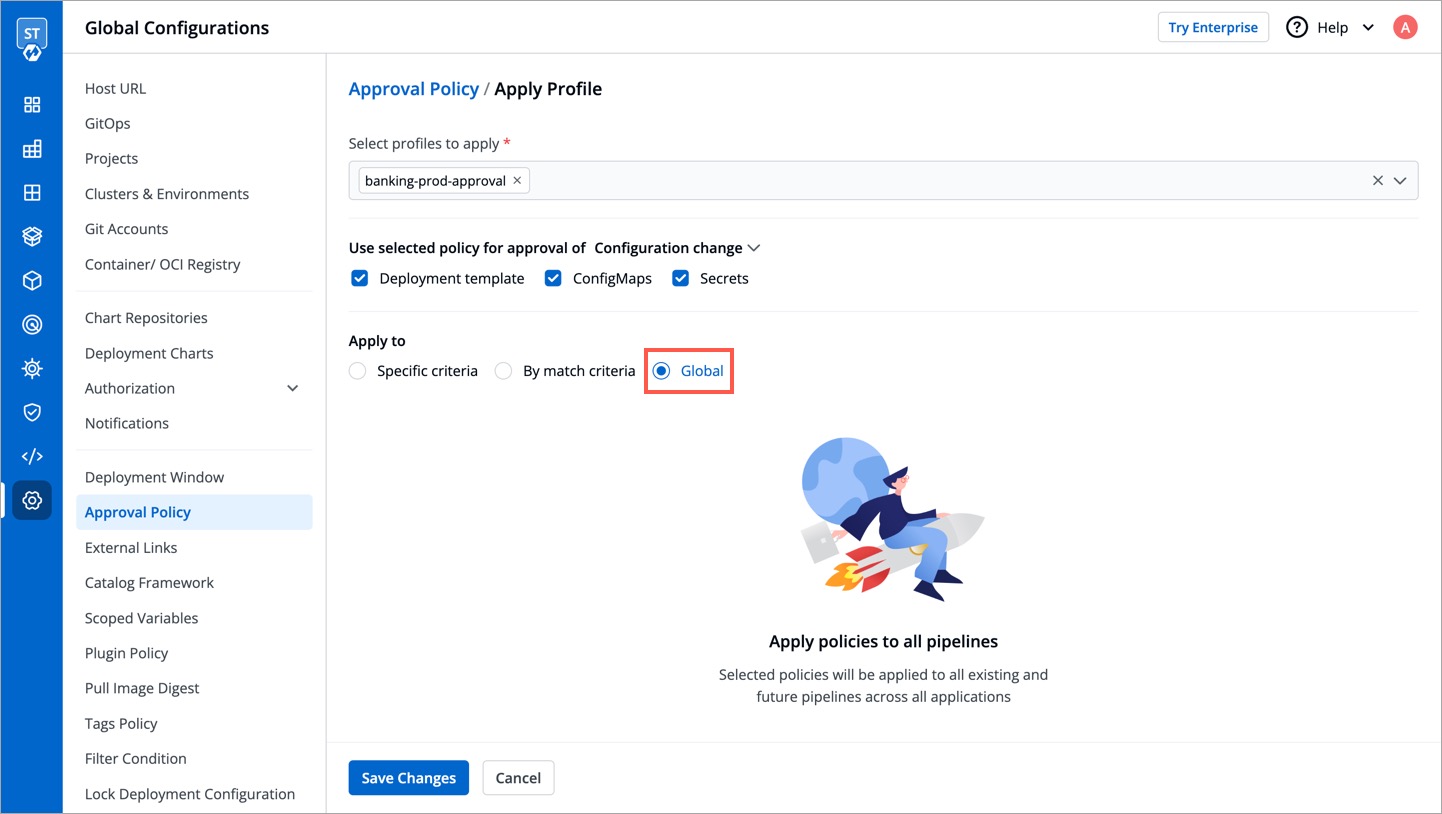Click the Help question mark icon
This screenshot has height=814, width=1442.
point(1297,28)
